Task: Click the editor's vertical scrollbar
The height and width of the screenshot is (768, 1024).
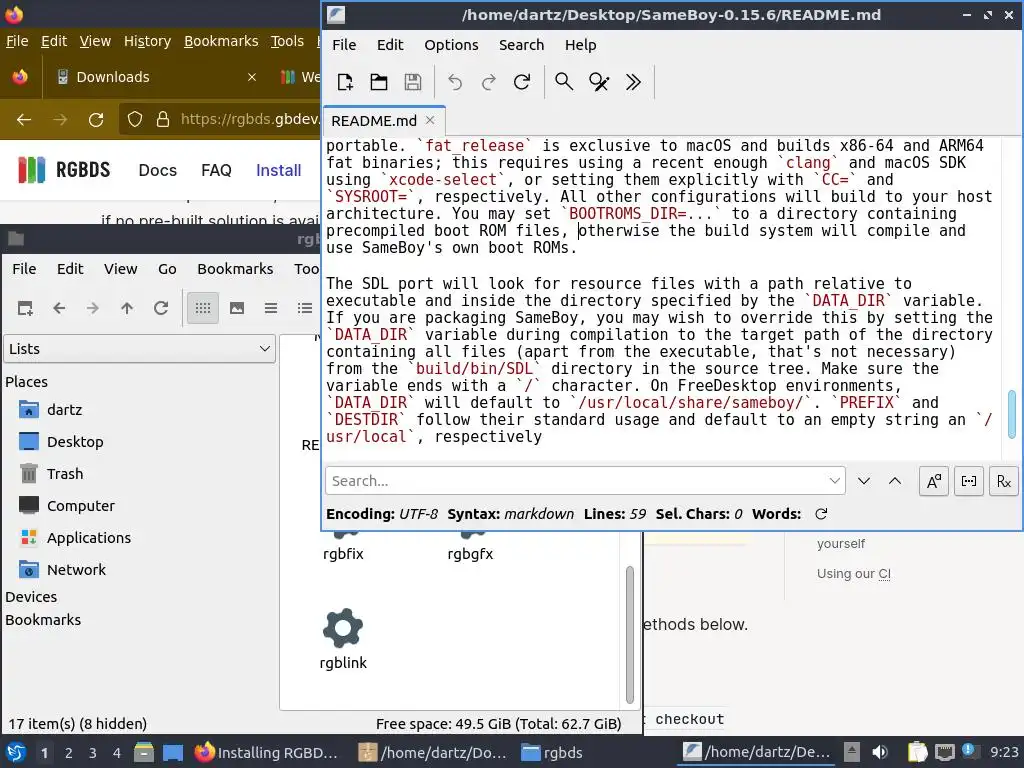Action: point(1012,414)
